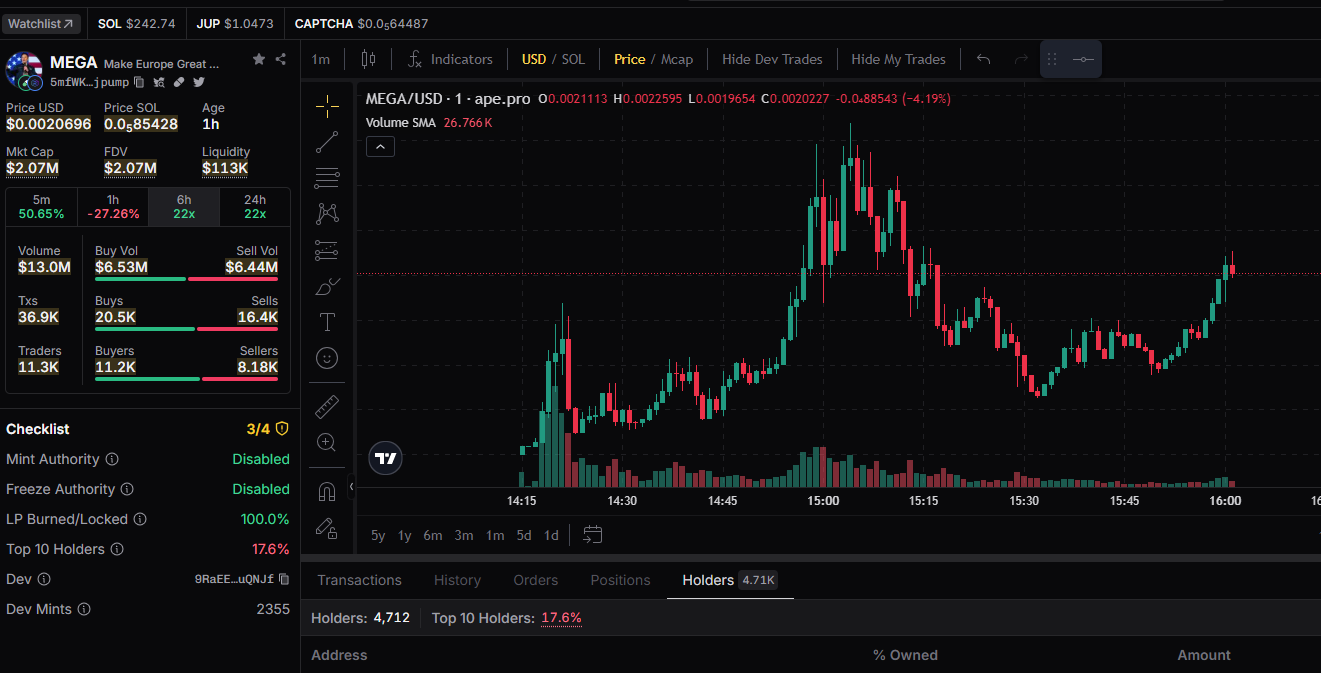Viewport: 1321px width, 673px height.
Task: Switch to the History tab
Action: 457,580
